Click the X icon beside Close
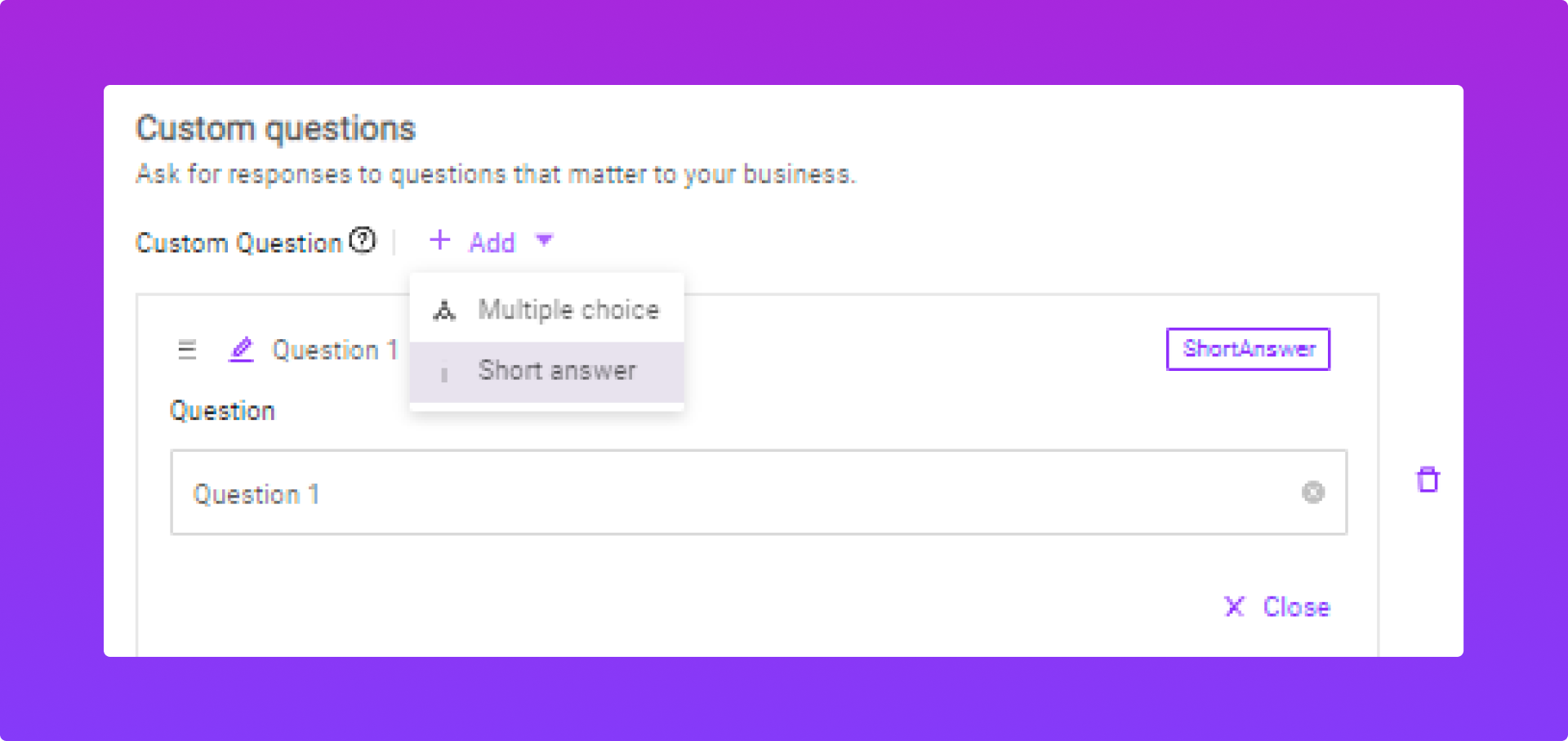1568x741 pixels. point(1234,606)
